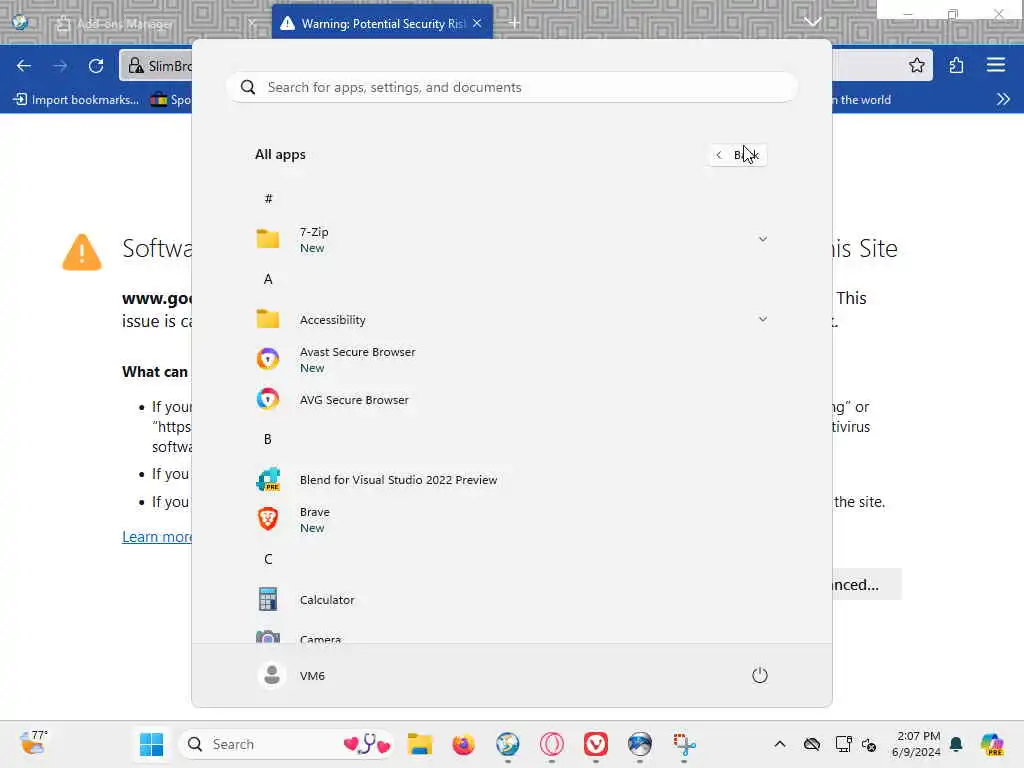Image resolution: width=1024 pixels, height=768 pixels.
Task: Expand the 7-Zip folder chevron
Action: pyautogui.click(x=762, y=239)
